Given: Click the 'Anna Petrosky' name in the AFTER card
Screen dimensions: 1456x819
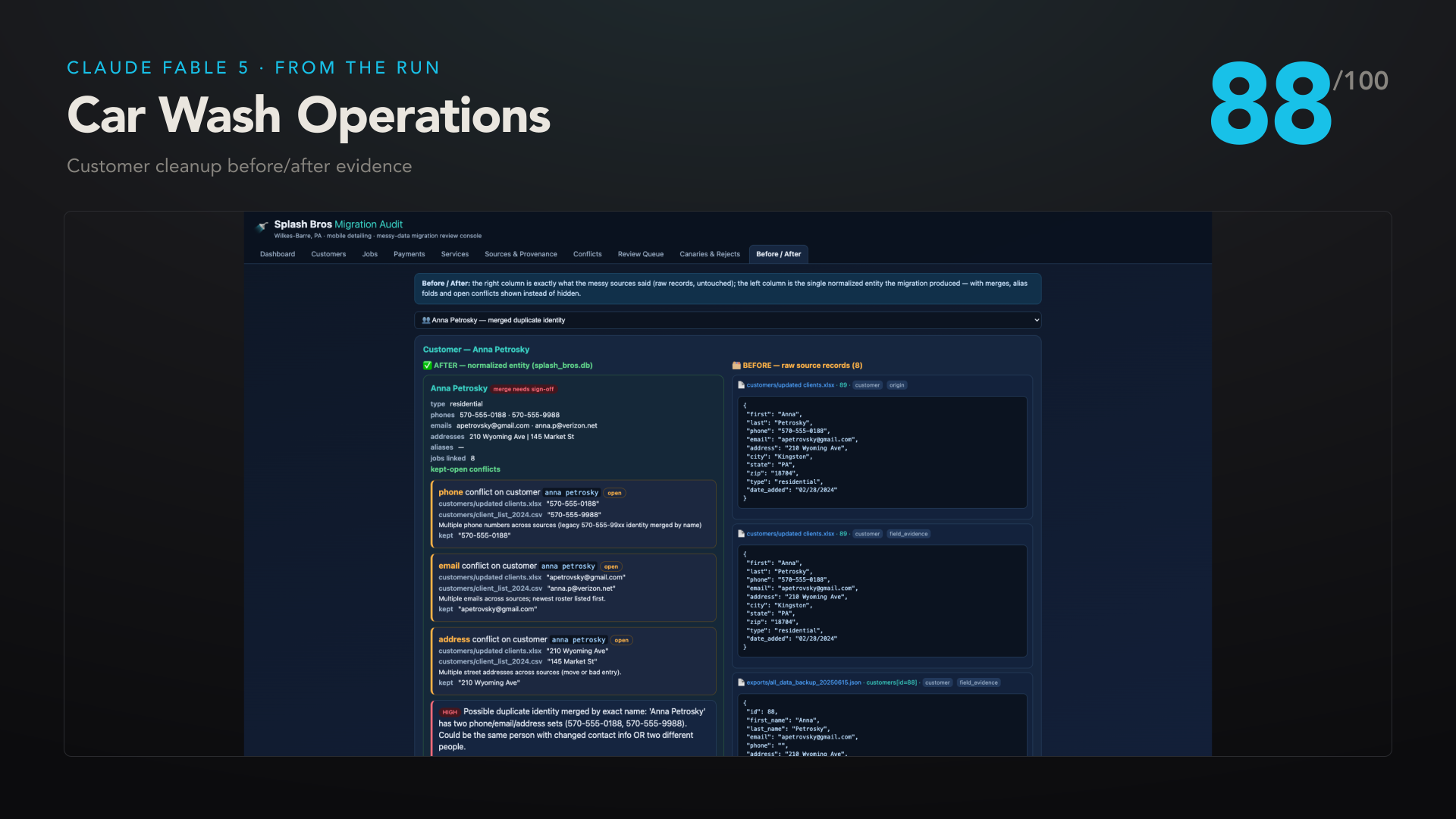Looking at the screenshot, I should [x=459, y=388].
